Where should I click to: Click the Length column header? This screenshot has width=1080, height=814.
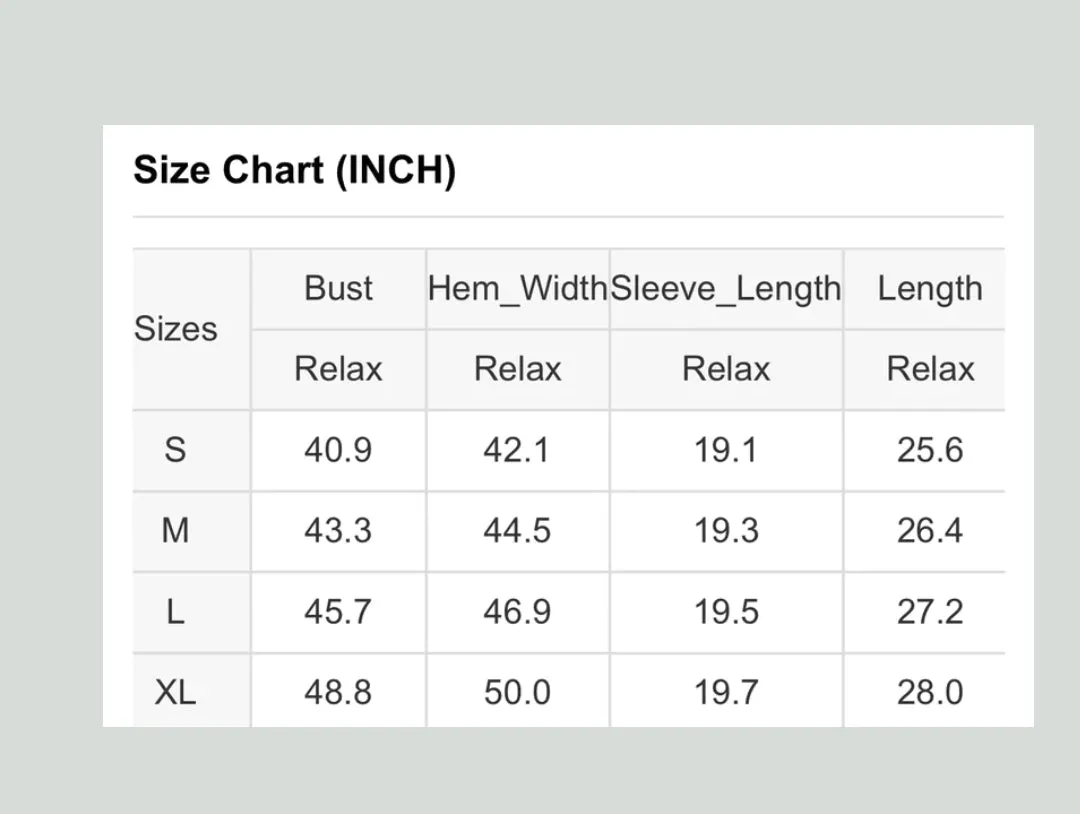(x=930, y=288)
